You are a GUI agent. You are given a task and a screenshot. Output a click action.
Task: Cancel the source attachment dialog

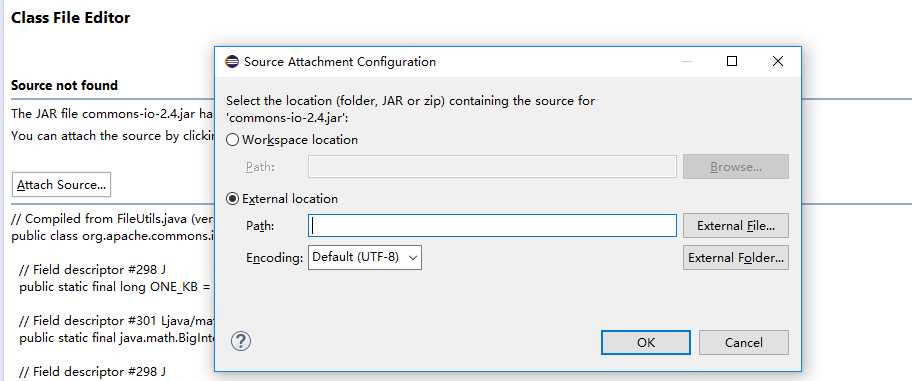coord(744,343)
